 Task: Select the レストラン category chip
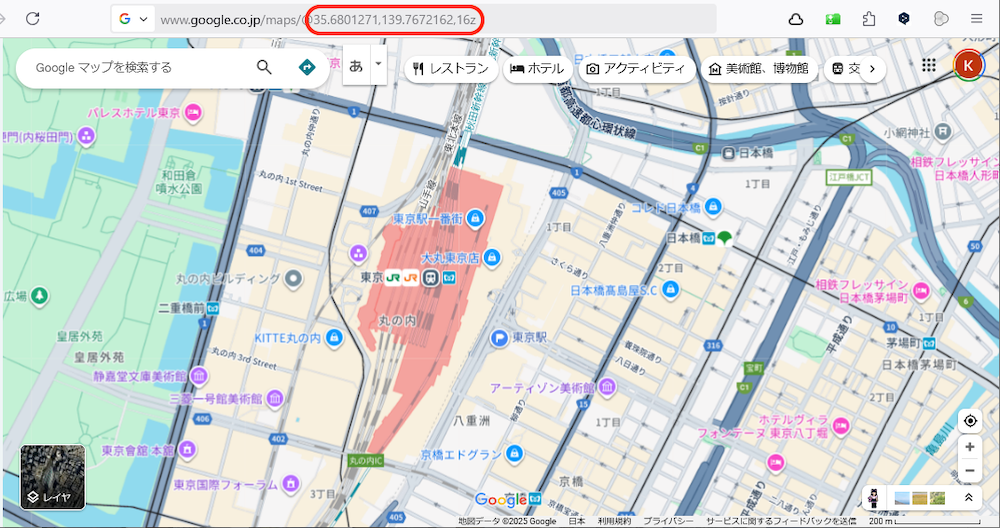click(450, 68)
